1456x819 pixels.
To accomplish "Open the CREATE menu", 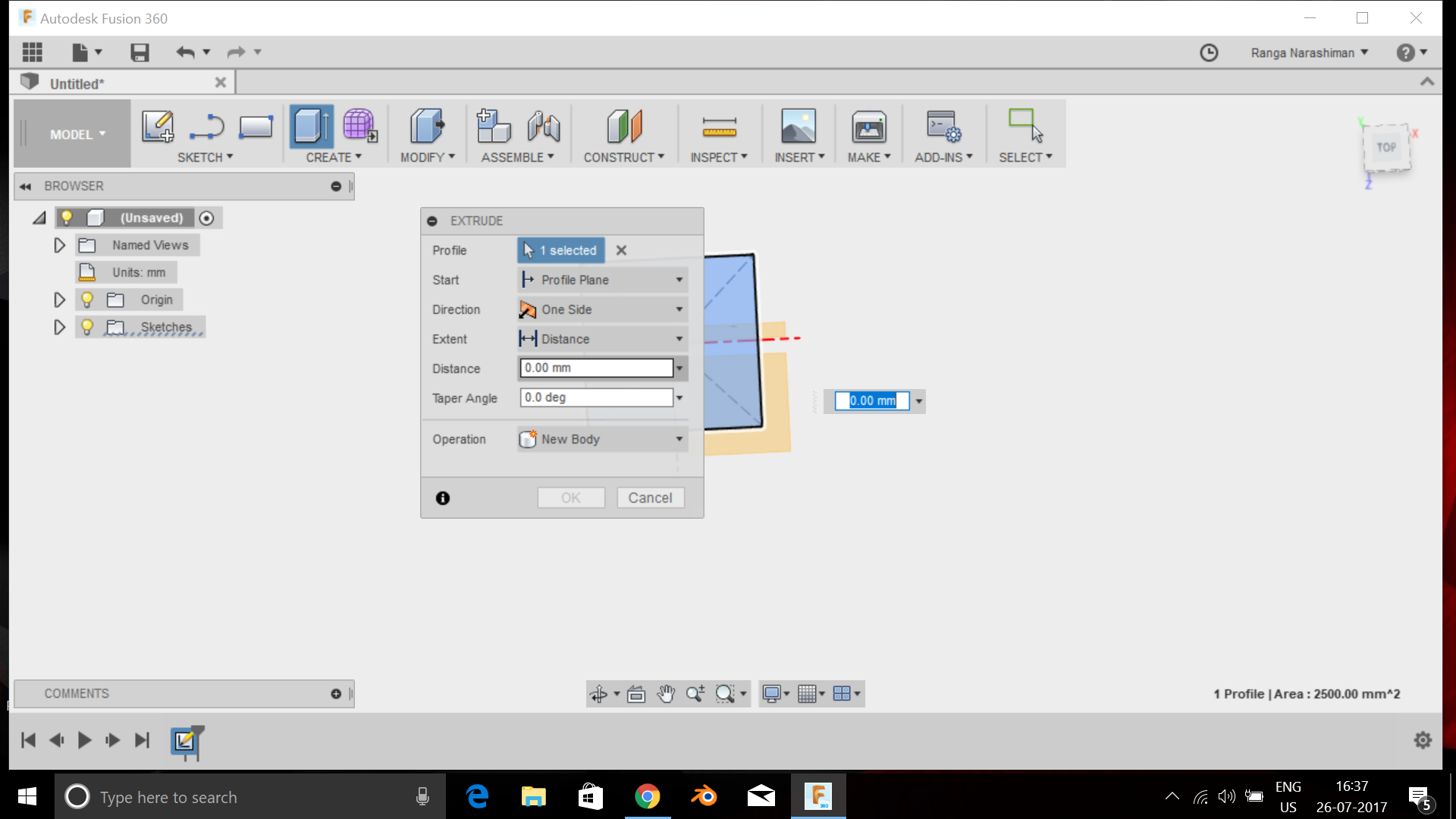I will [x=334, y=158].
